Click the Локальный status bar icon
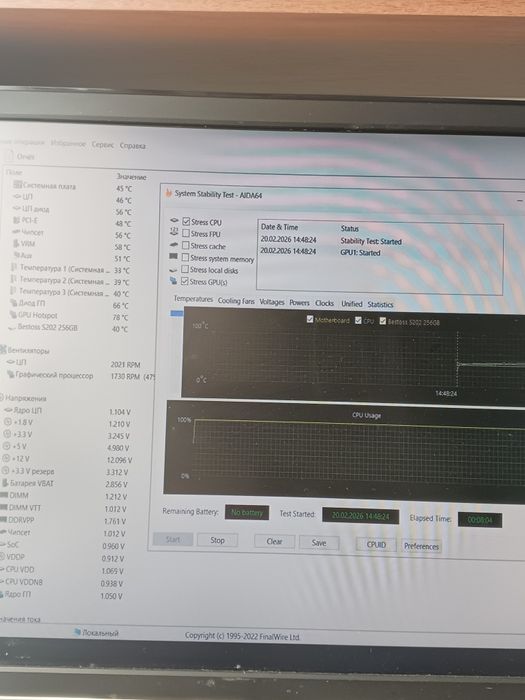Screen dimensions: 525x700 coord(77,632)
